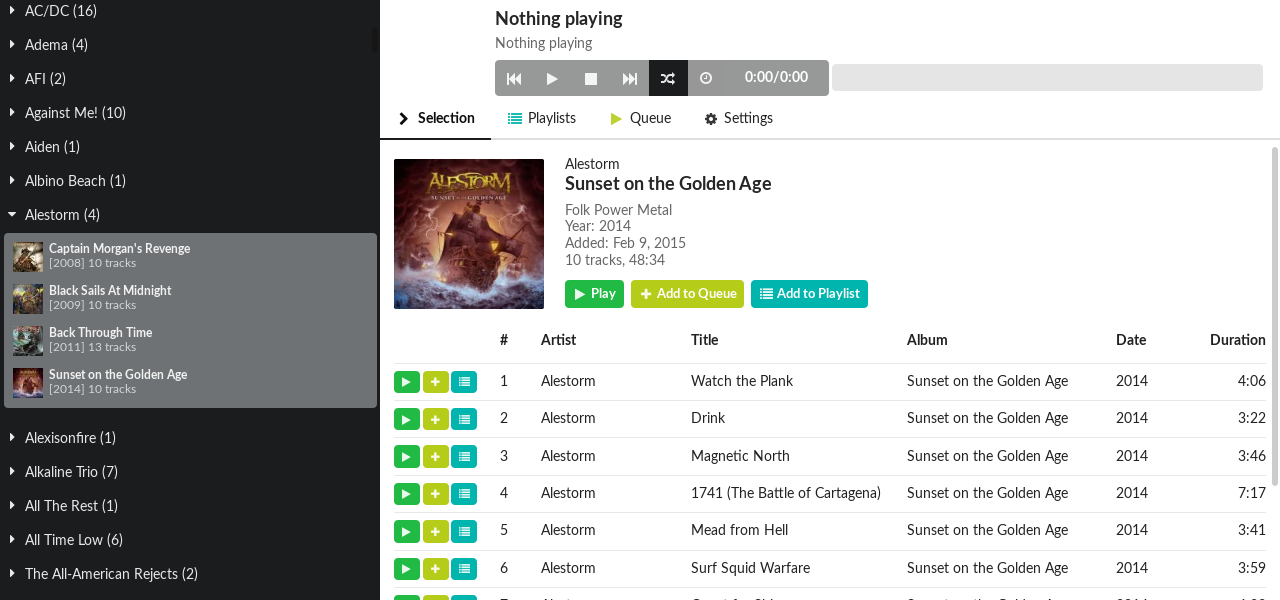Expand Alkaline Trio artist
The image size is (1280, 600).
point(12,472)
